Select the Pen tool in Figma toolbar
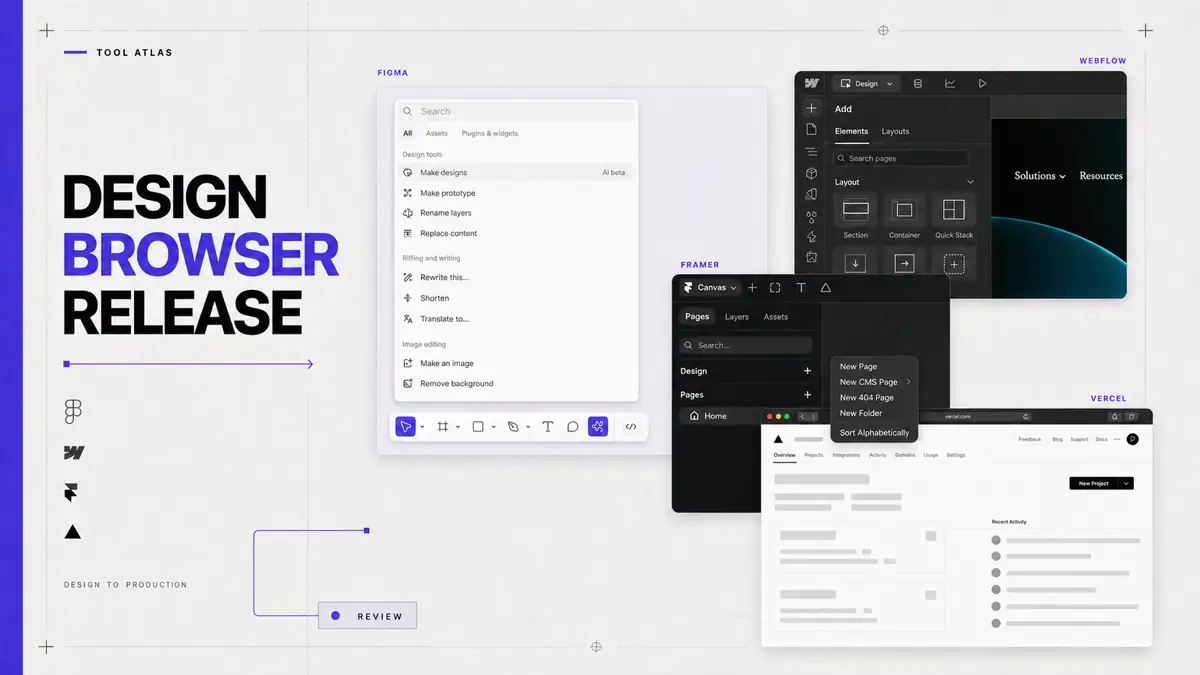1200x675 pixels. [x=513, y=427]
